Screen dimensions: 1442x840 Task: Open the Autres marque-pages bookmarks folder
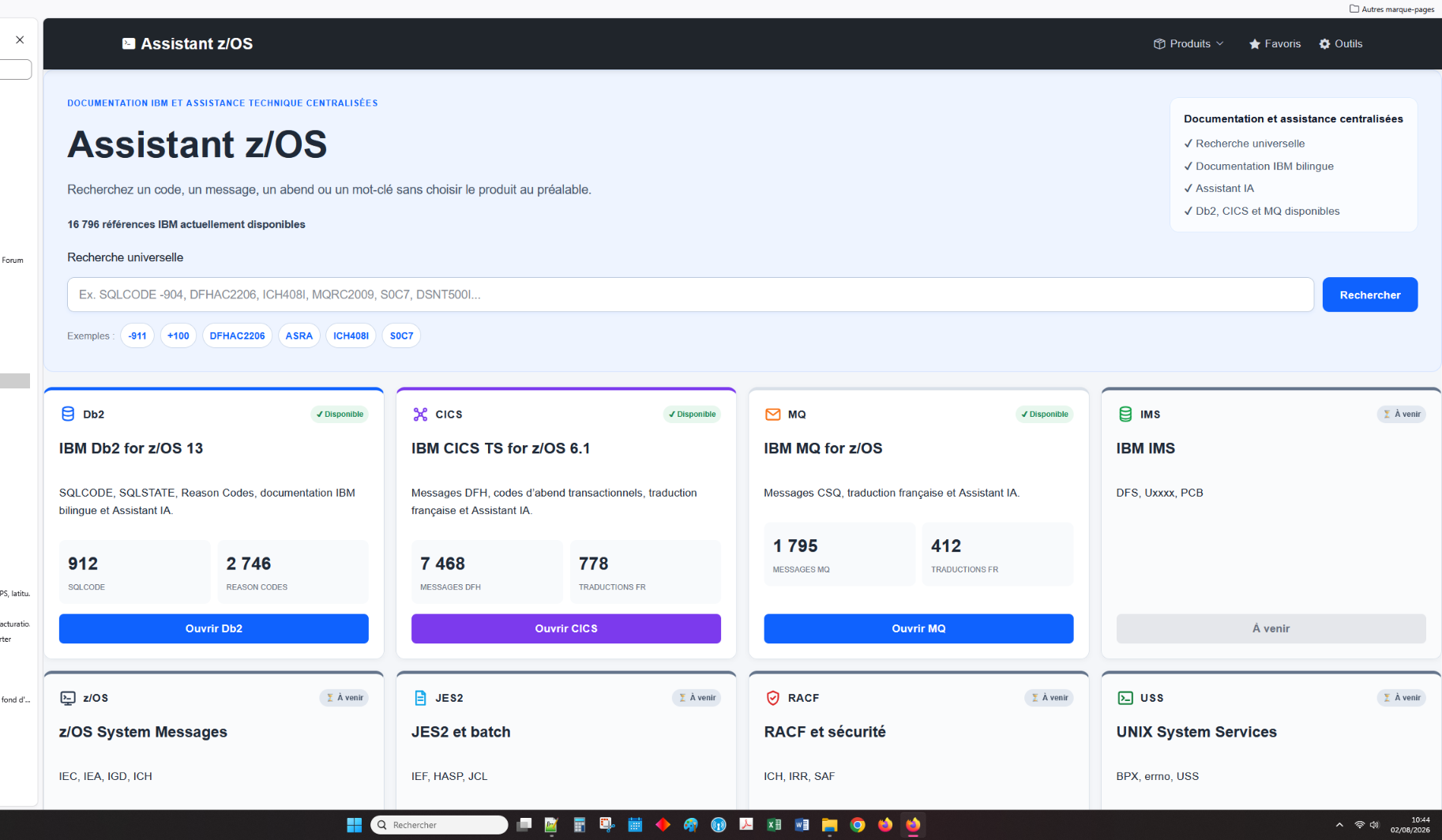pyautogui.click(x=1392, y=9)
